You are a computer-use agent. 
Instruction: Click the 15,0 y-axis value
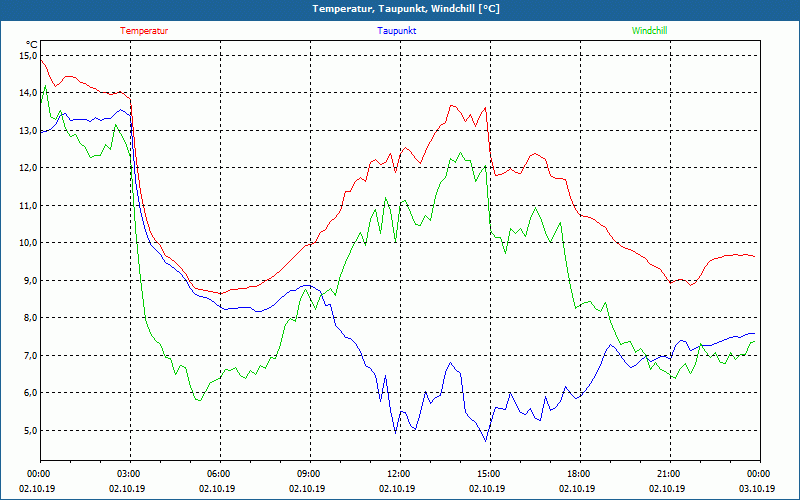pyautogui.click(x=28, y=56)
